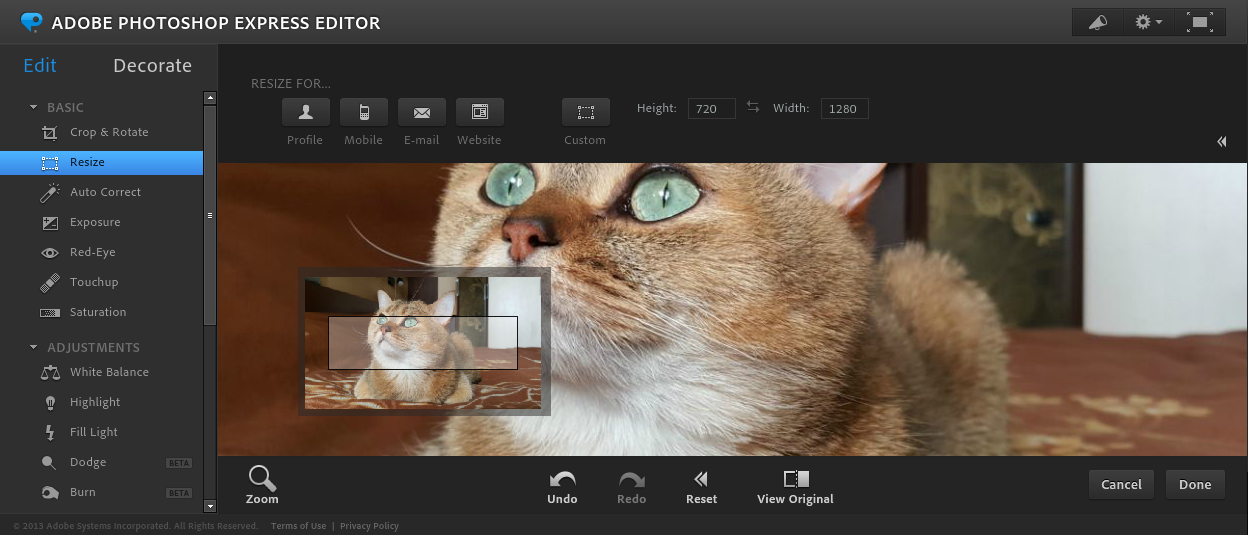Image resolution: width=1248 pixels, height=535 pixels.
Task: Collapse the resize options panel
Action: [x=1221, y=142]
